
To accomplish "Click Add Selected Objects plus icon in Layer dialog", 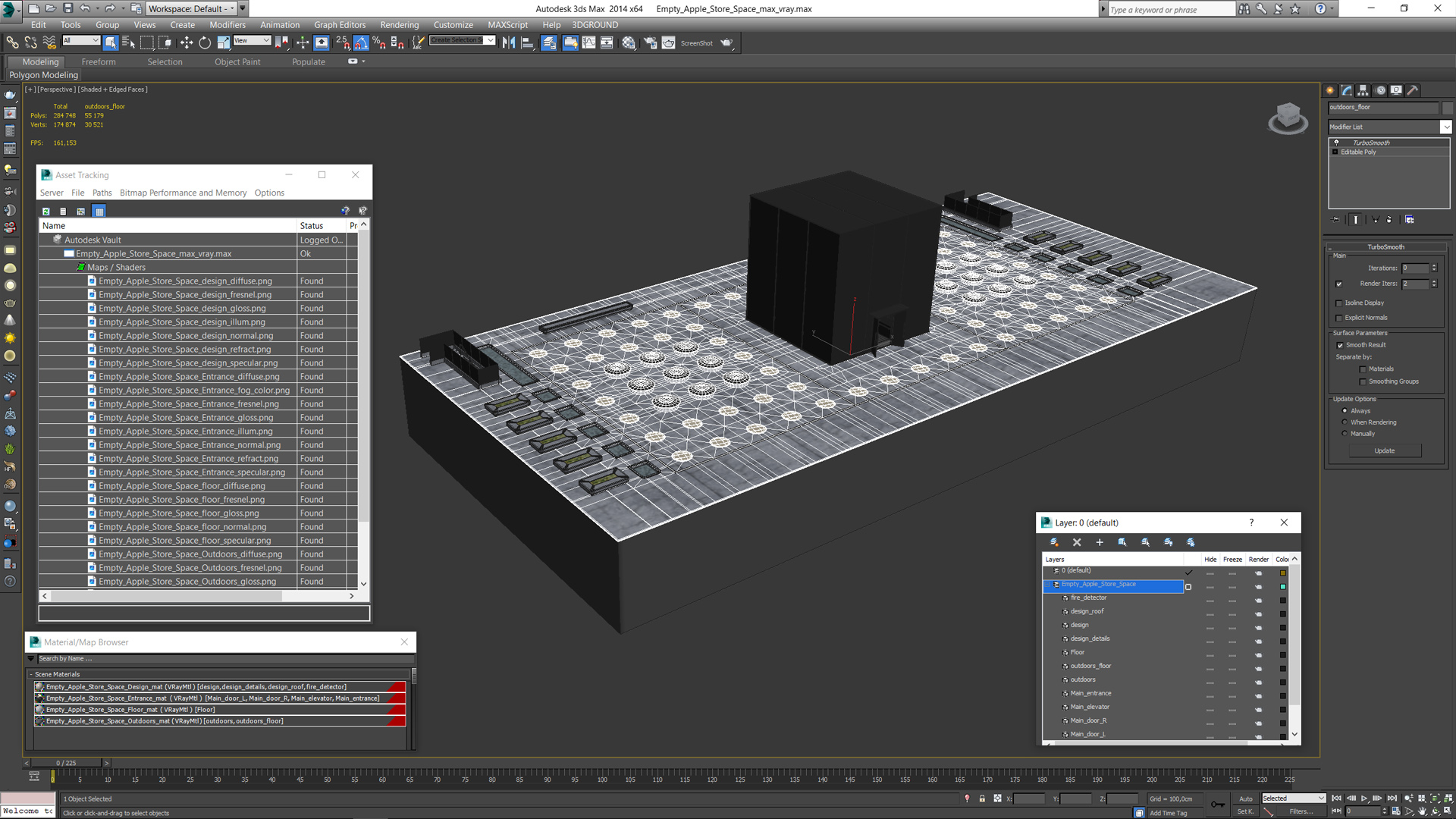I will [1100, 542].
